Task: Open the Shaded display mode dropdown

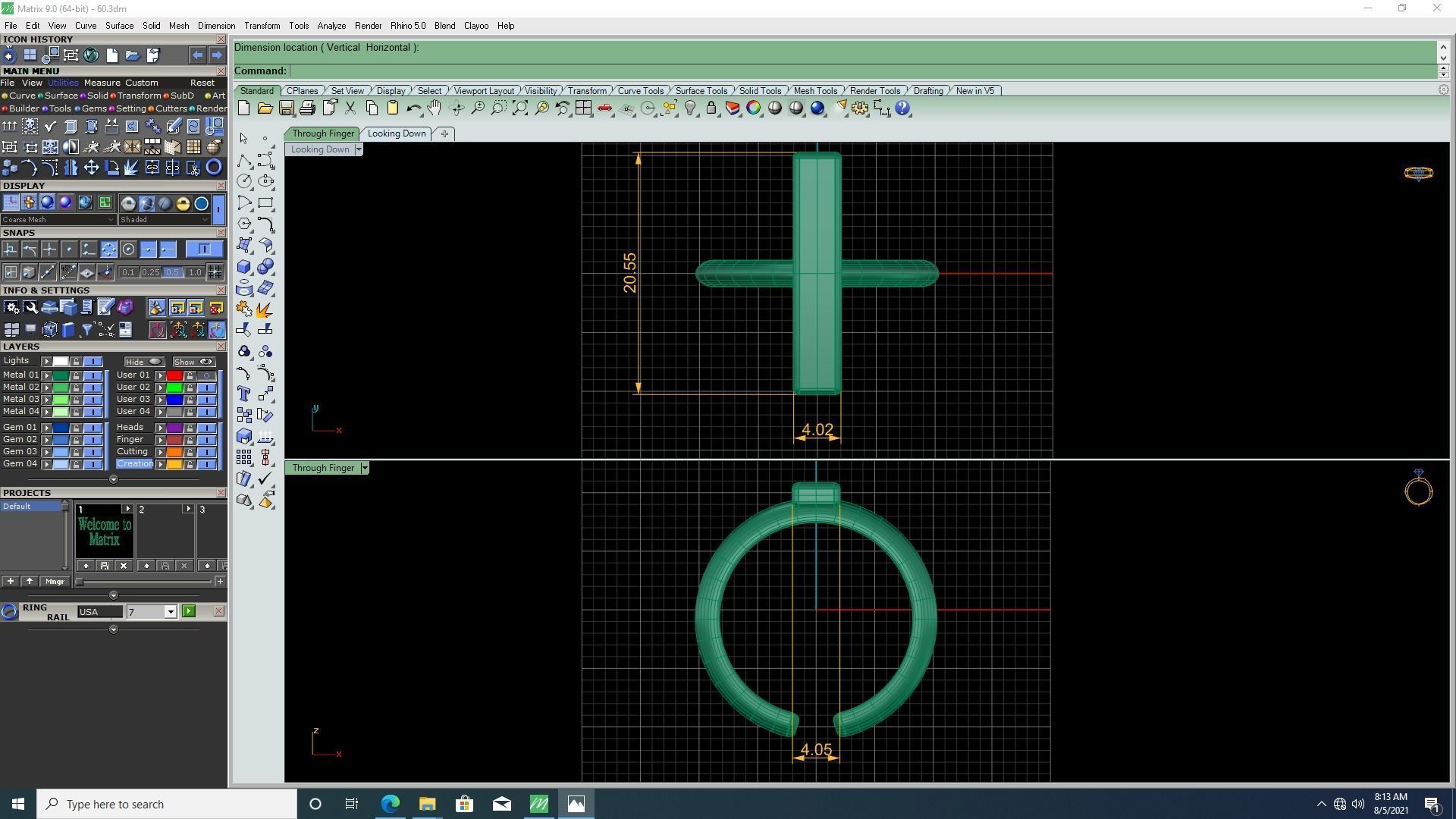Action: (x=206, y=220)
